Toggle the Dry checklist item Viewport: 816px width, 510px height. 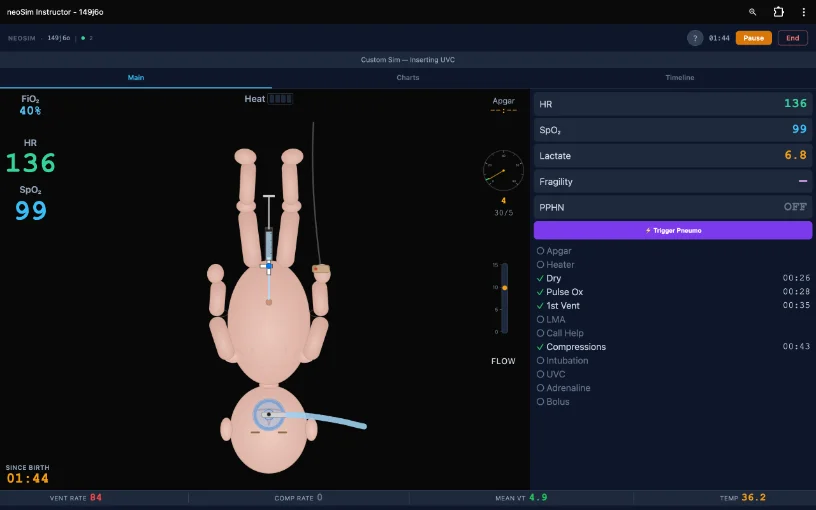click(549, 278)
